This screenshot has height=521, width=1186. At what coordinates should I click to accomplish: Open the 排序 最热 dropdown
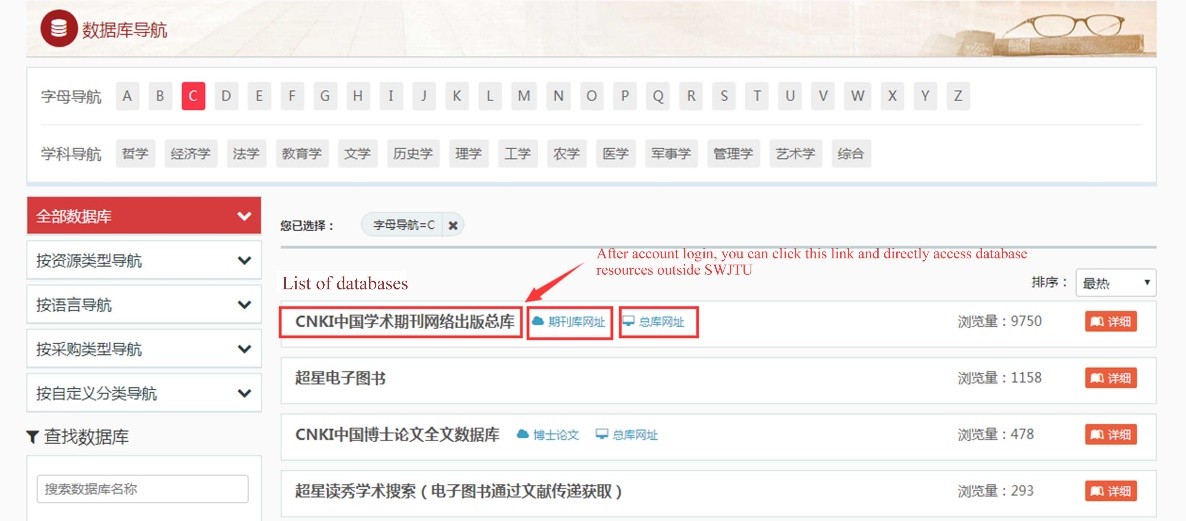click(1116, 283)
